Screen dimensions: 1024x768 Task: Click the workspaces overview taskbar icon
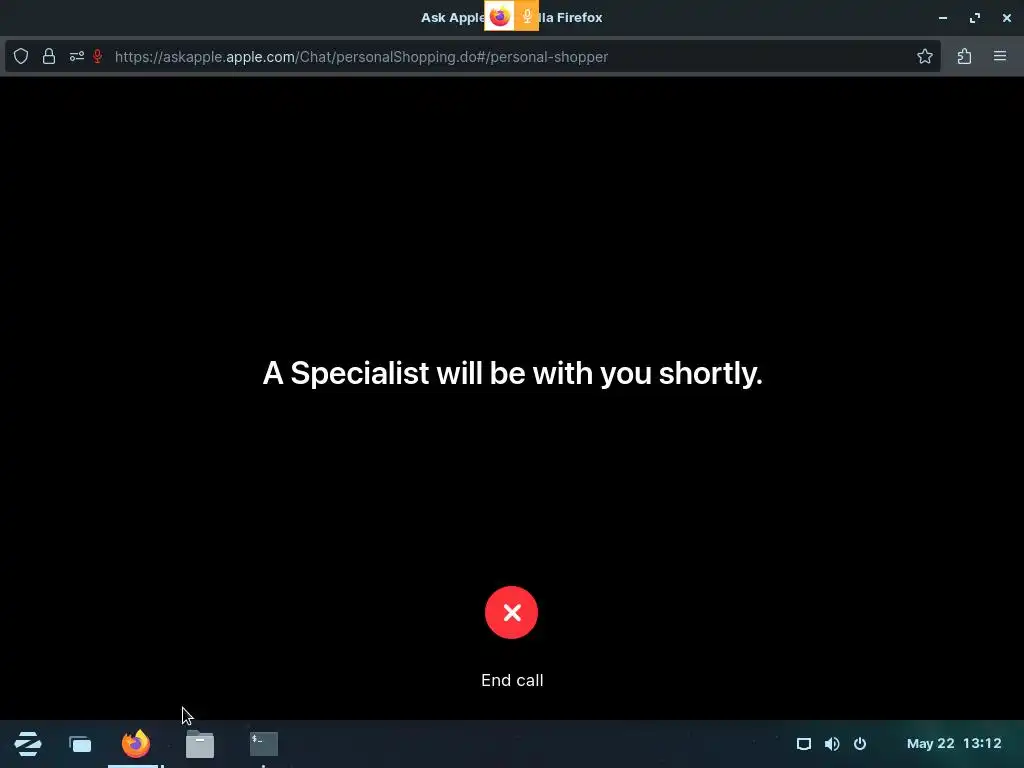[x=80, y=744]
